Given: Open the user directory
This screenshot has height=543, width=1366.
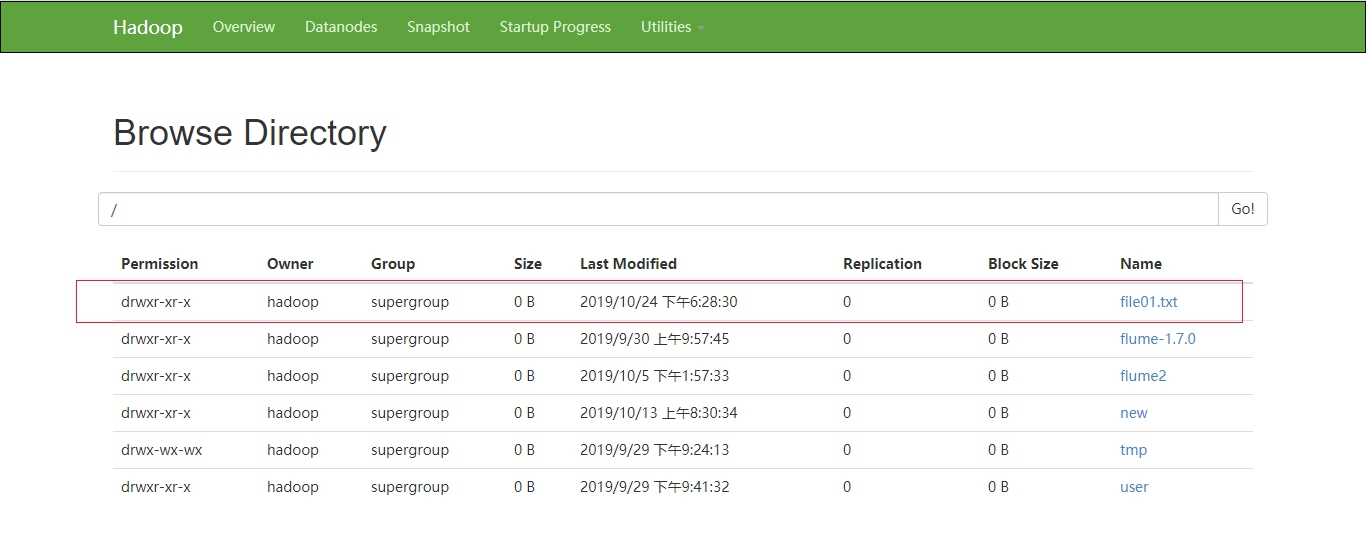Looking at the screenshot, I should coord(1134,486).
